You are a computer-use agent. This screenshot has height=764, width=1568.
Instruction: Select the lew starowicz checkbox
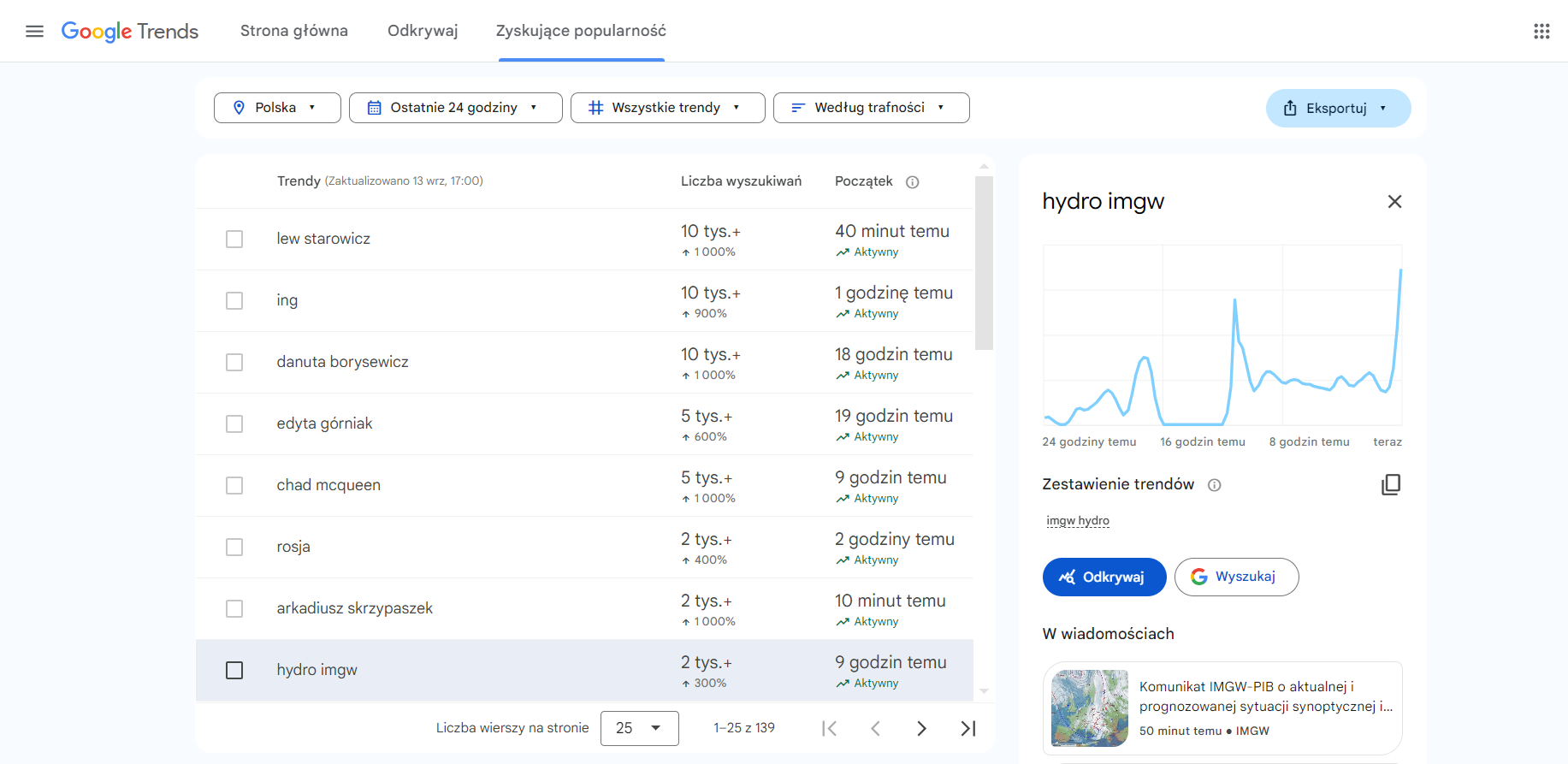234,239
